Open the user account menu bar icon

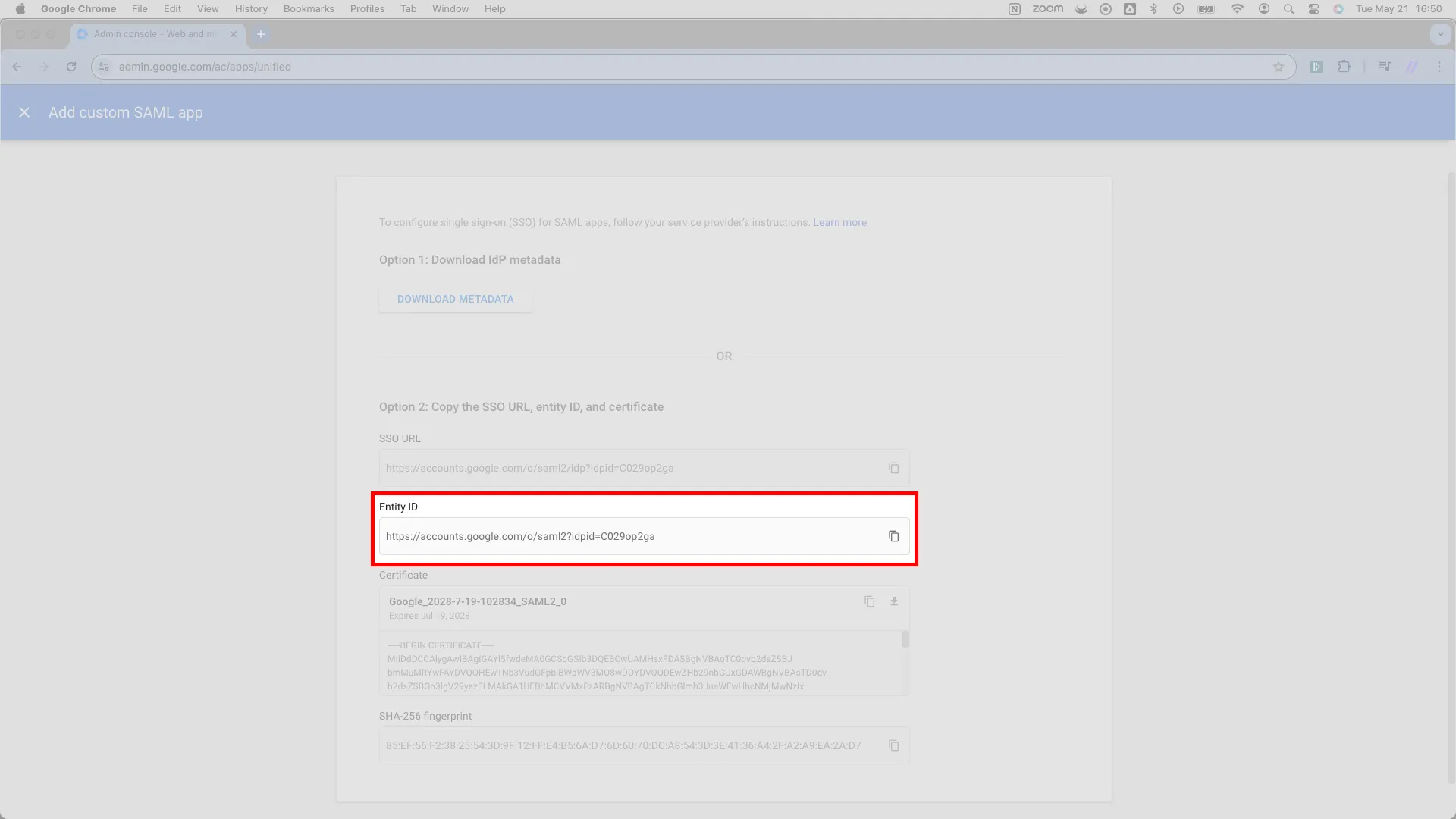point(1263,9)
